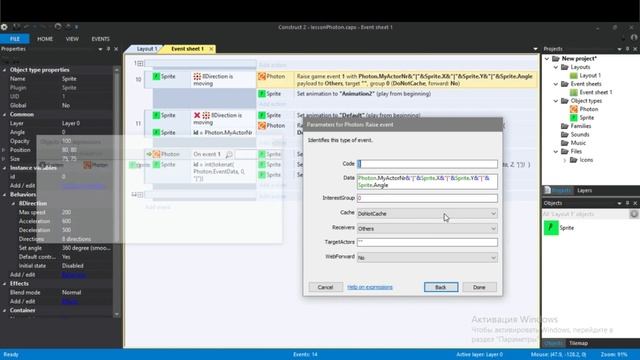The image size is (640, 360).
Task: Click the Max speed value 200
Action: [x=67, y=212]
